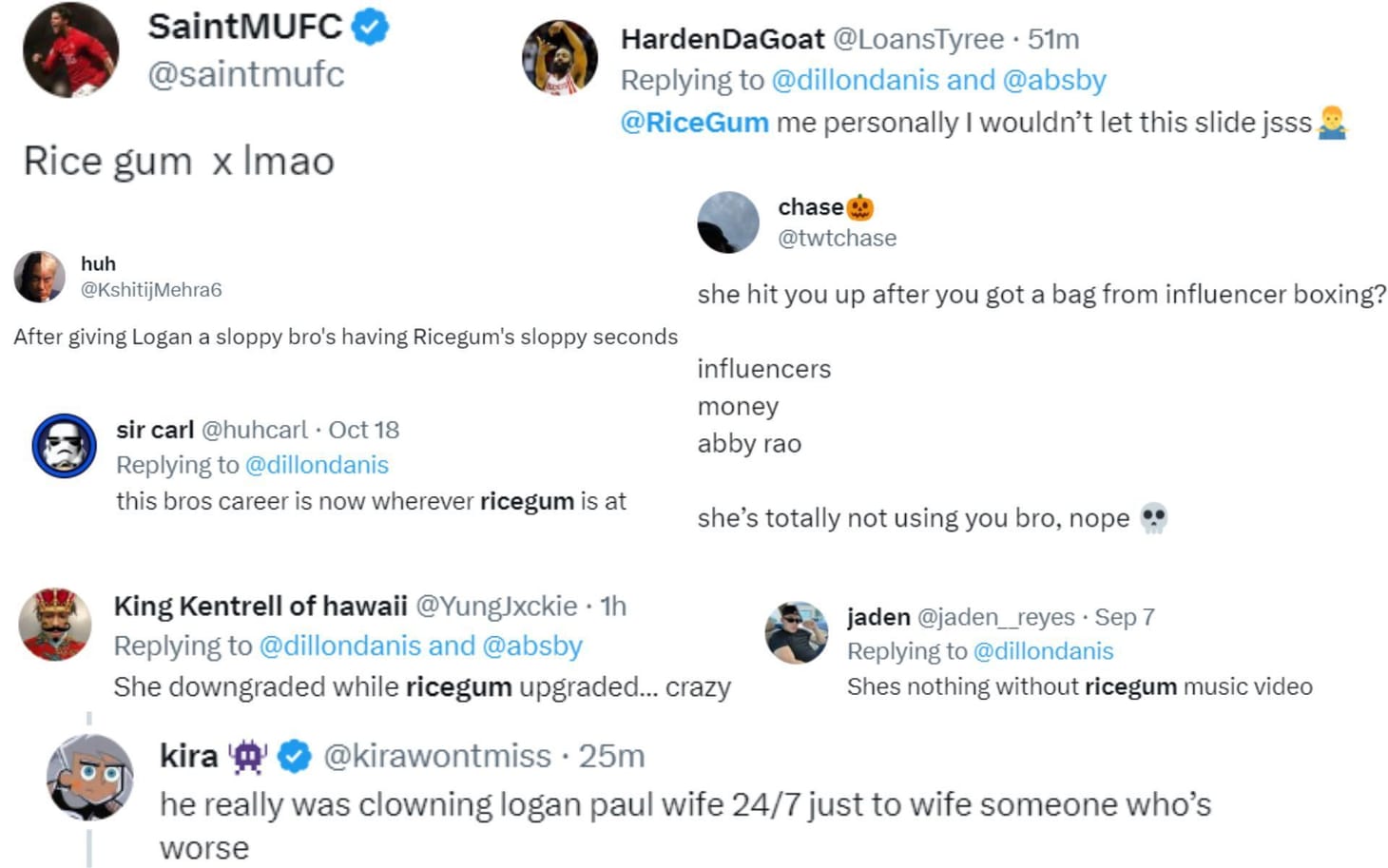1388x868 pixels.
Task: Open sir carl's stormtrooper avatar
Action: point(63,445)
